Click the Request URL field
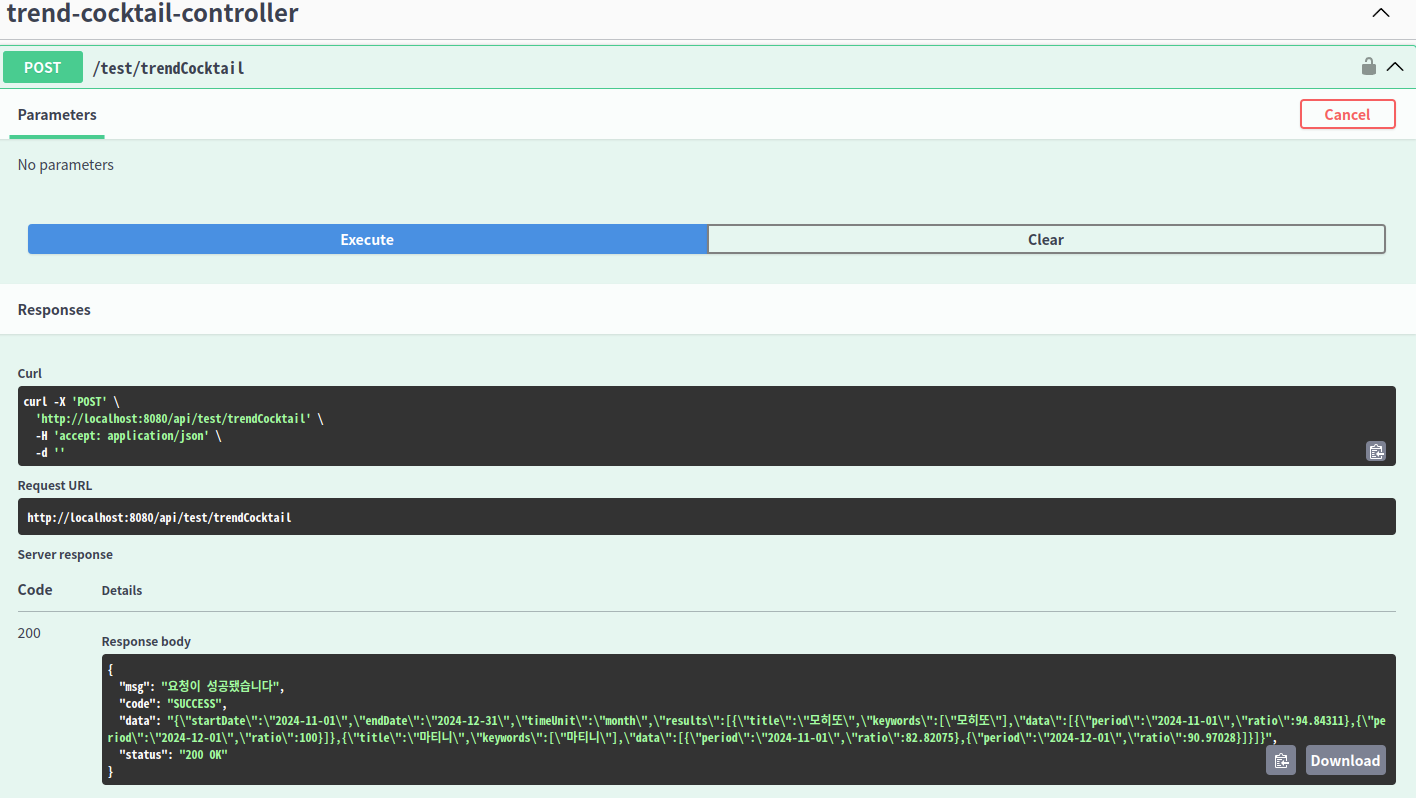The image size is (1416, 798). point(707,517)
